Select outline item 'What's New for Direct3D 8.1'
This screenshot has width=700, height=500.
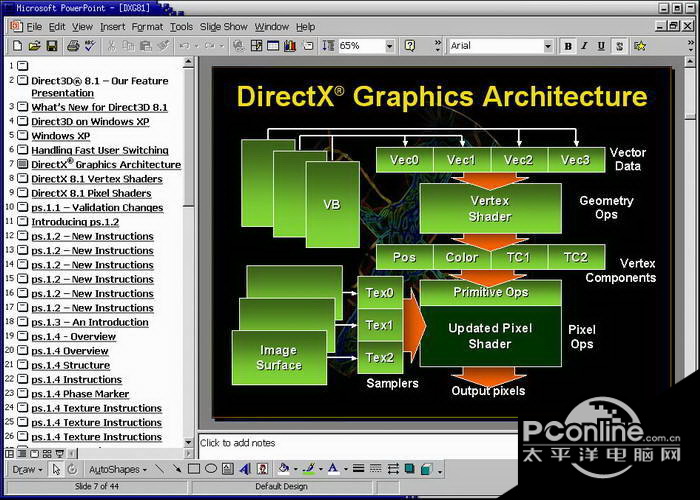click(x=99, y=107)
